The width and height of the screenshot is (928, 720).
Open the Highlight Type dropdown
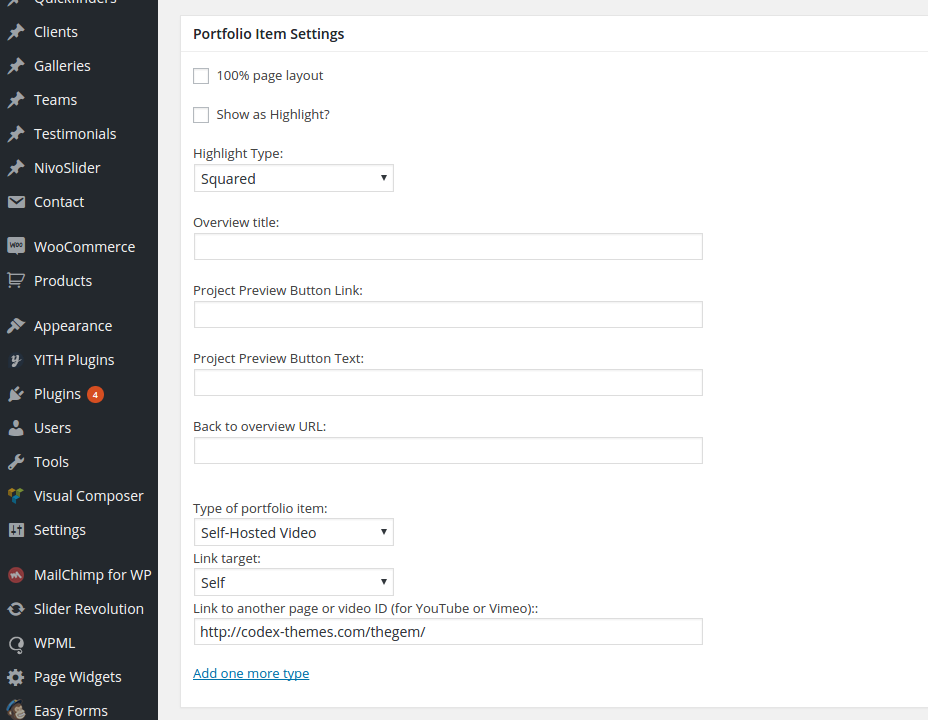pos(293,179)
